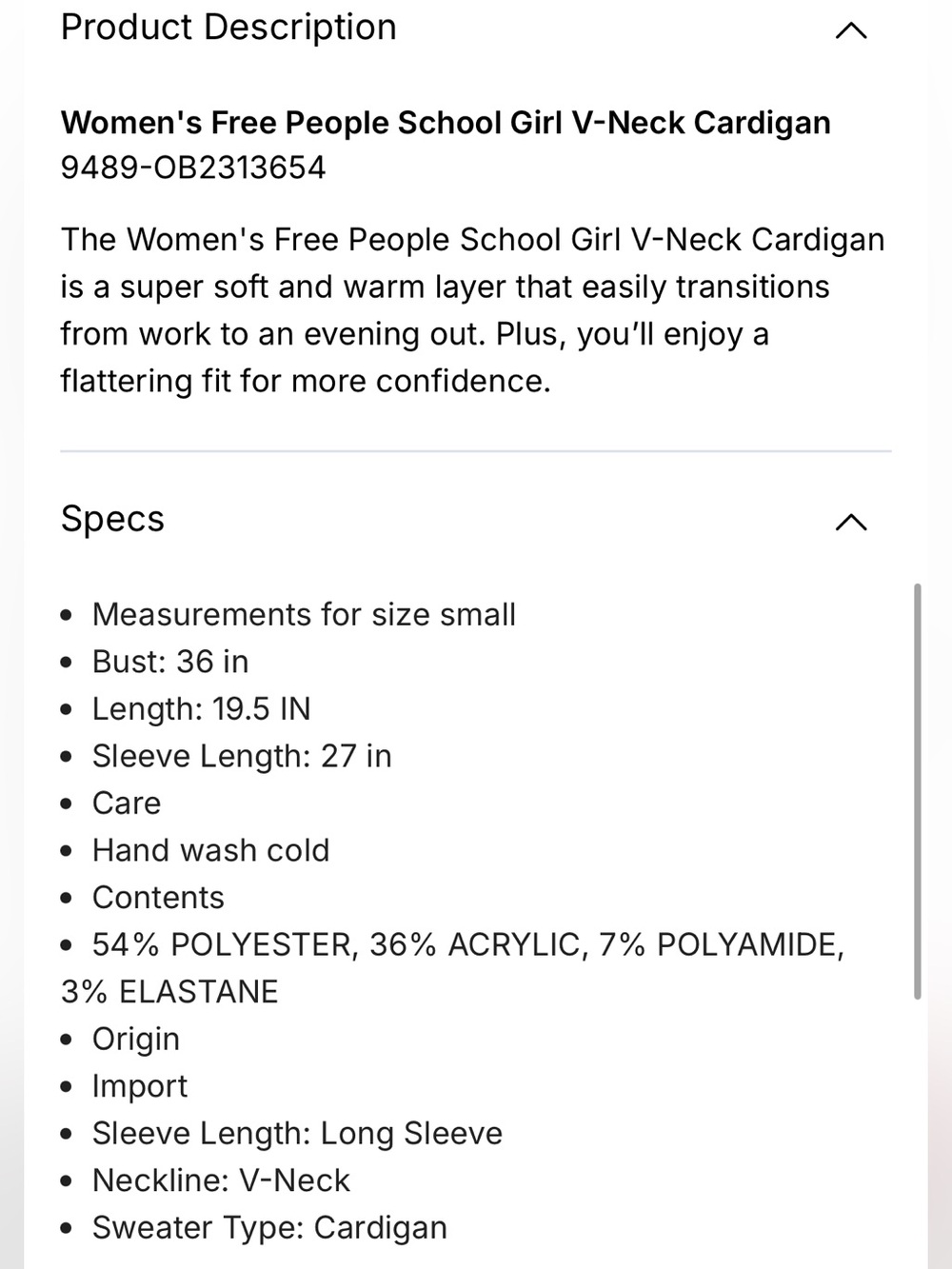Click the 54% POLYESTER fabric content line
This screenshot has width=952, height=1269.
(453, 968)
